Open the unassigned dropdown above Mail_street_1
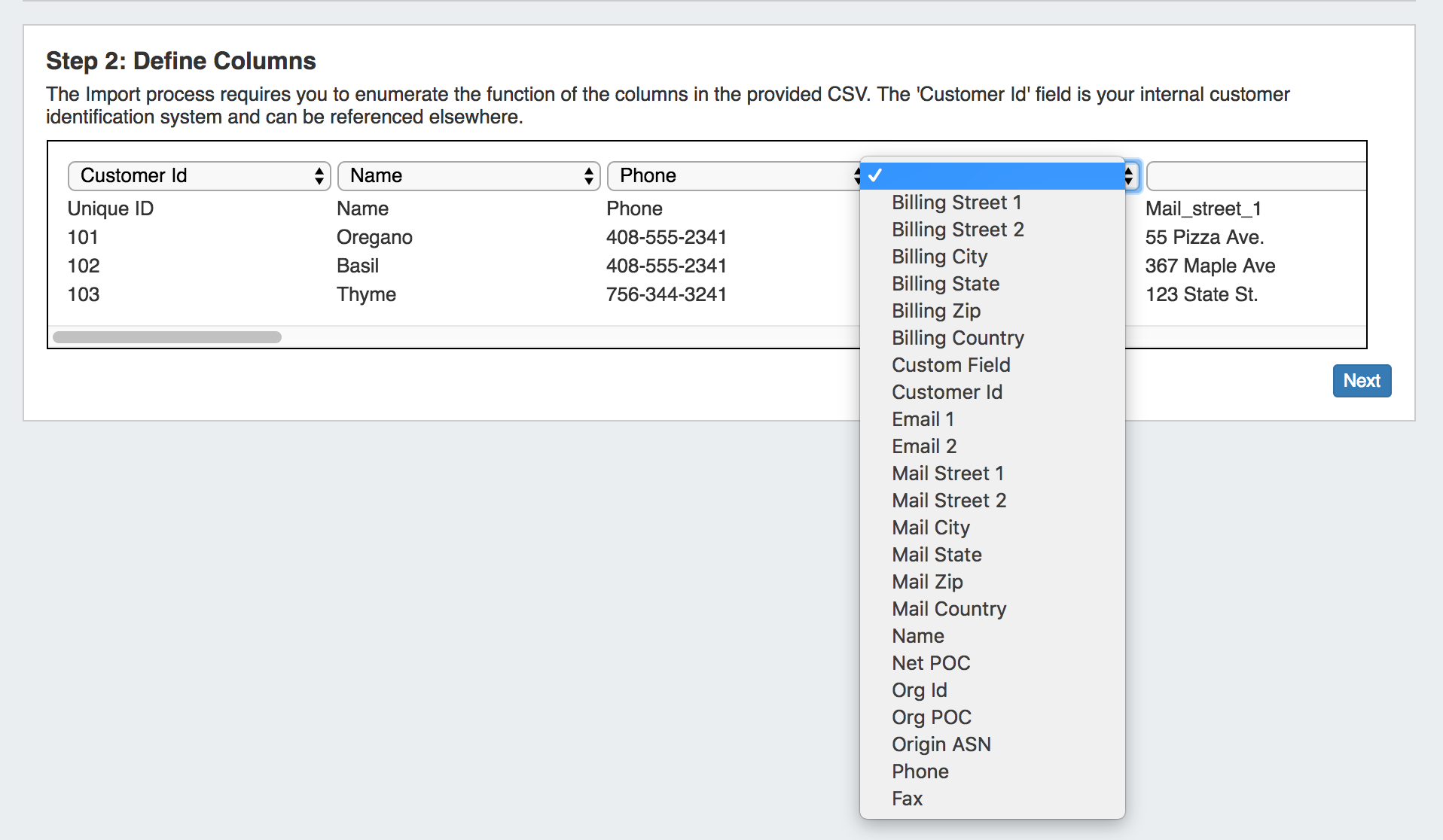The width and height of the screenshot is (1443, 840). 1255,175
